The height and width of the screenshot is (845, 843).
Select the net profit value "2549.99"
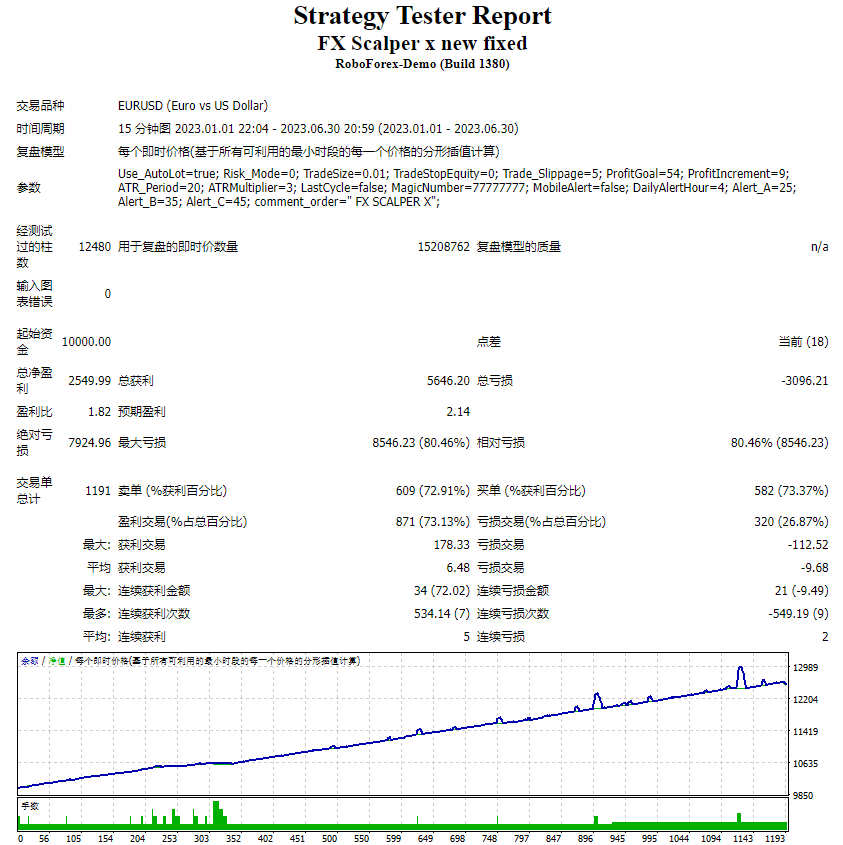pos(89,381)
